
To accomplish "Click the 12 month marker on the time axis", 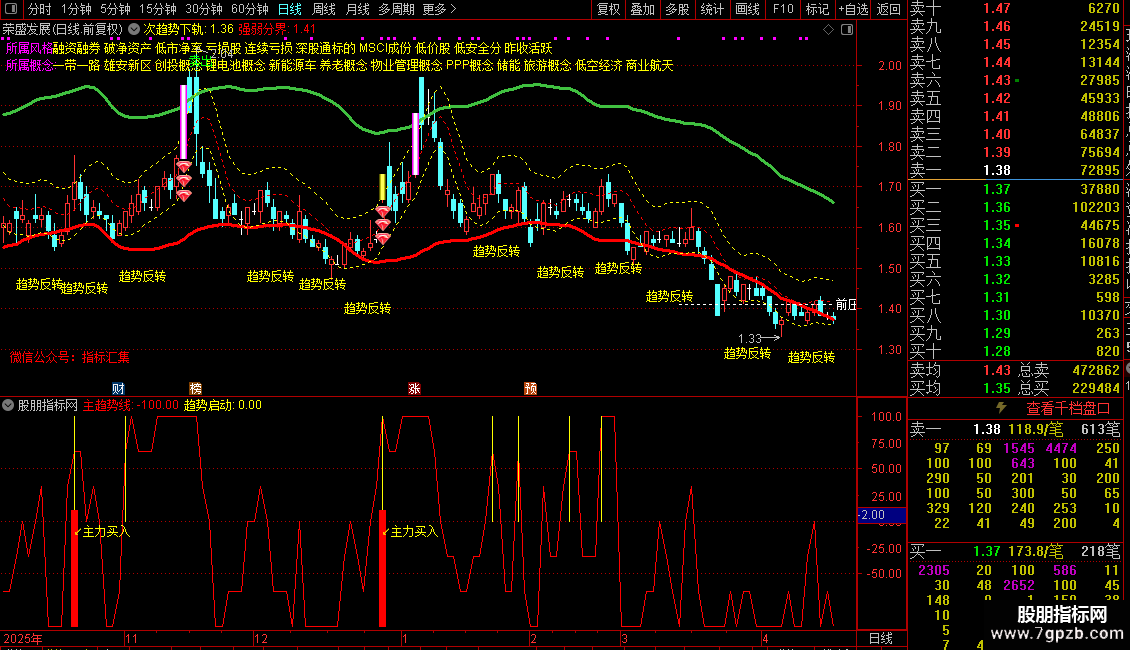I will 261,638.
